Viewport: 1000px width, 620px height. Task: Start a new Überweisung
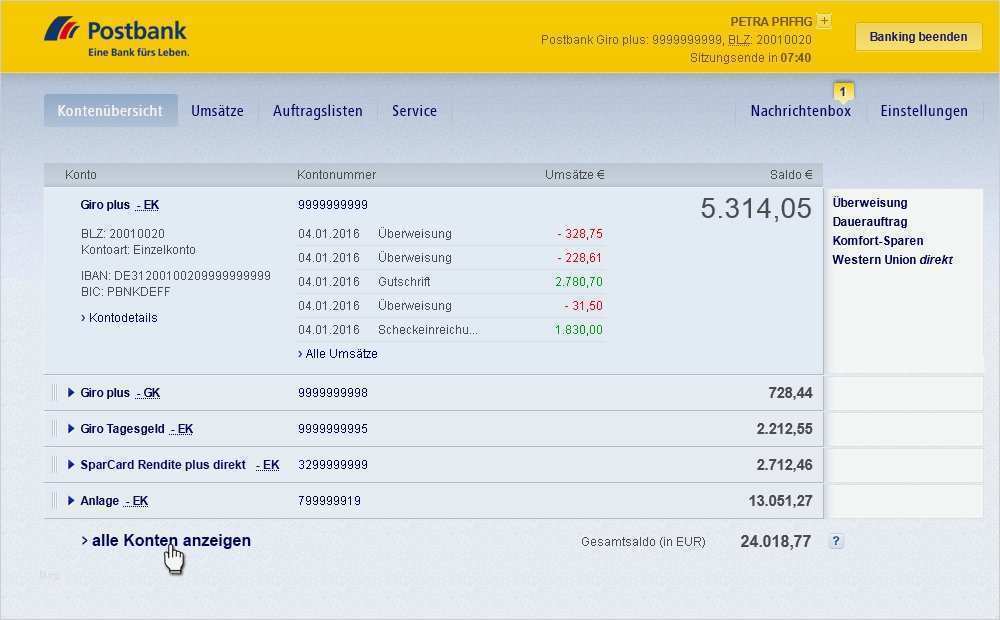click(x=869, y=202)
